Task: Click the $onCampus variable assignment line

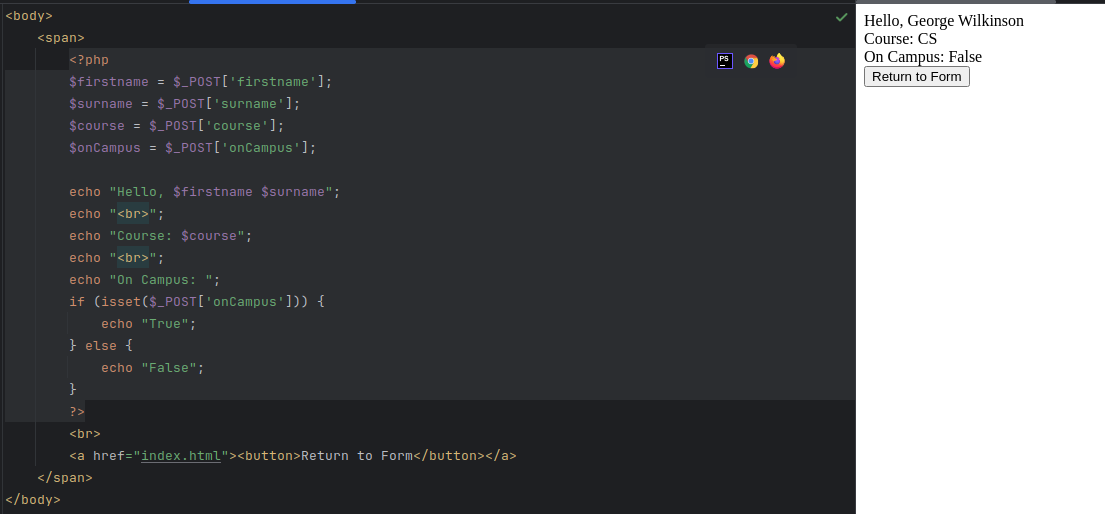Action: (192, 148)
